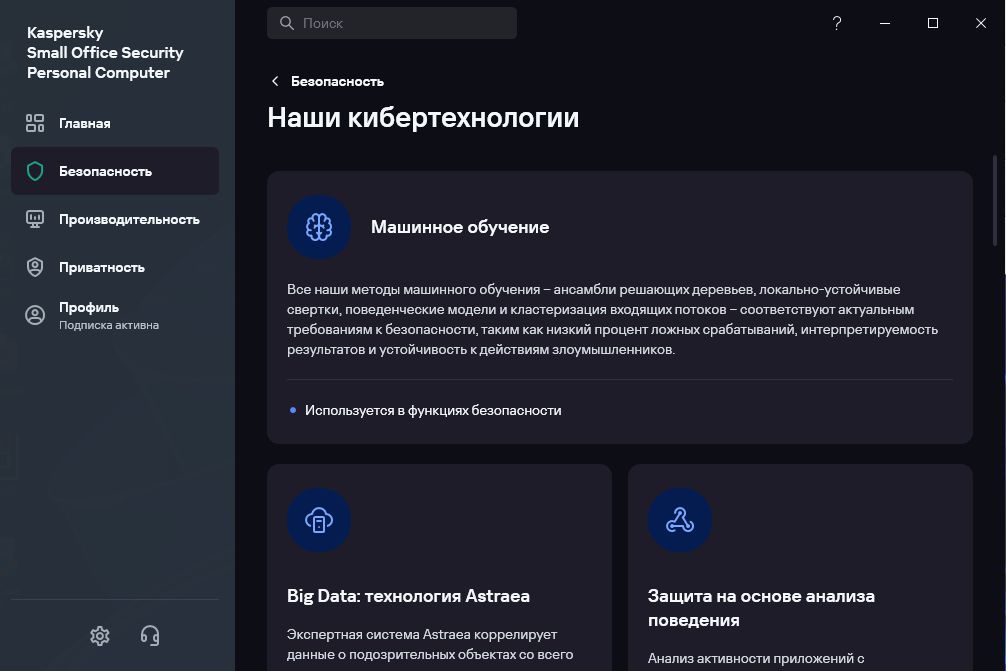1006x671 pixels.
Task: Click the vertical scrollbar thumb
Action: 995,200
